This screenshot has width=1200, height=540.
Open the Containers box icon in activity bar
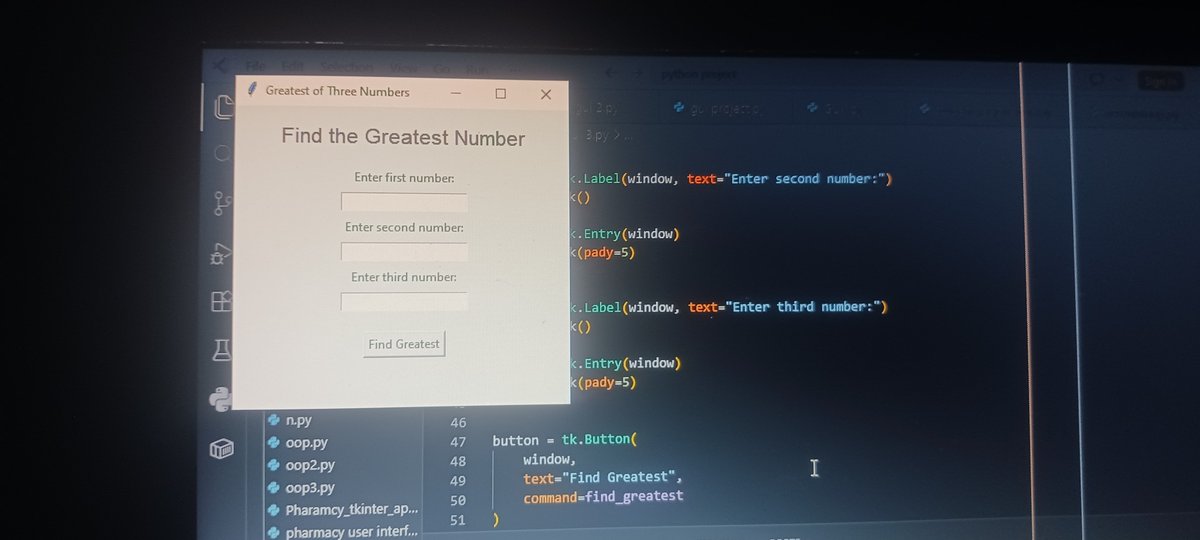[221, 449]
